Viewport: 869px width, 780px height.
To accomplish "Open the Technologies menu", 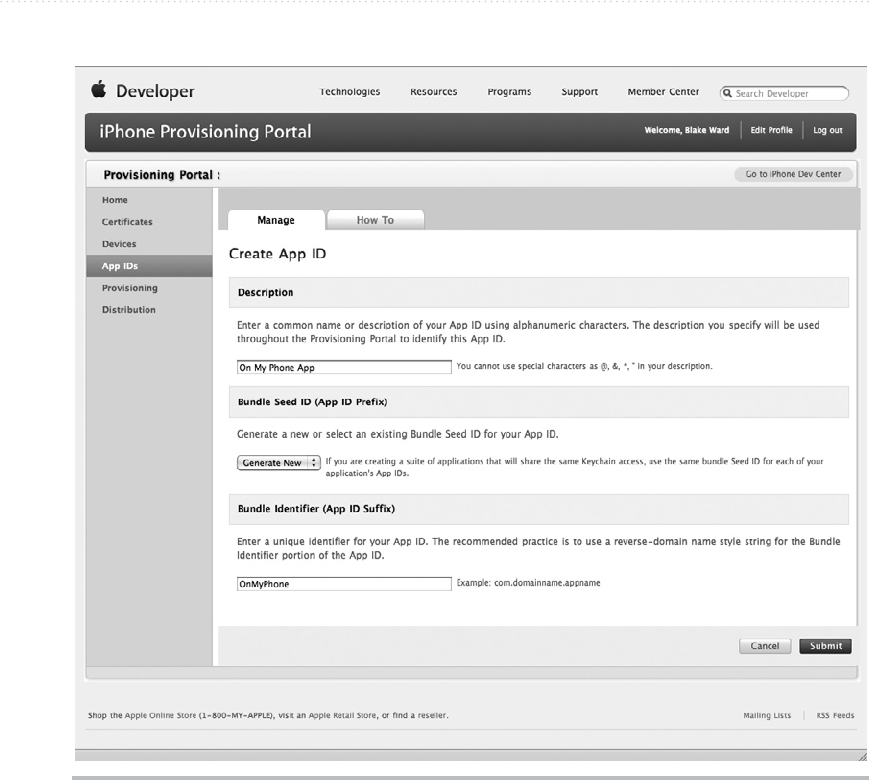I will point(350,91).
